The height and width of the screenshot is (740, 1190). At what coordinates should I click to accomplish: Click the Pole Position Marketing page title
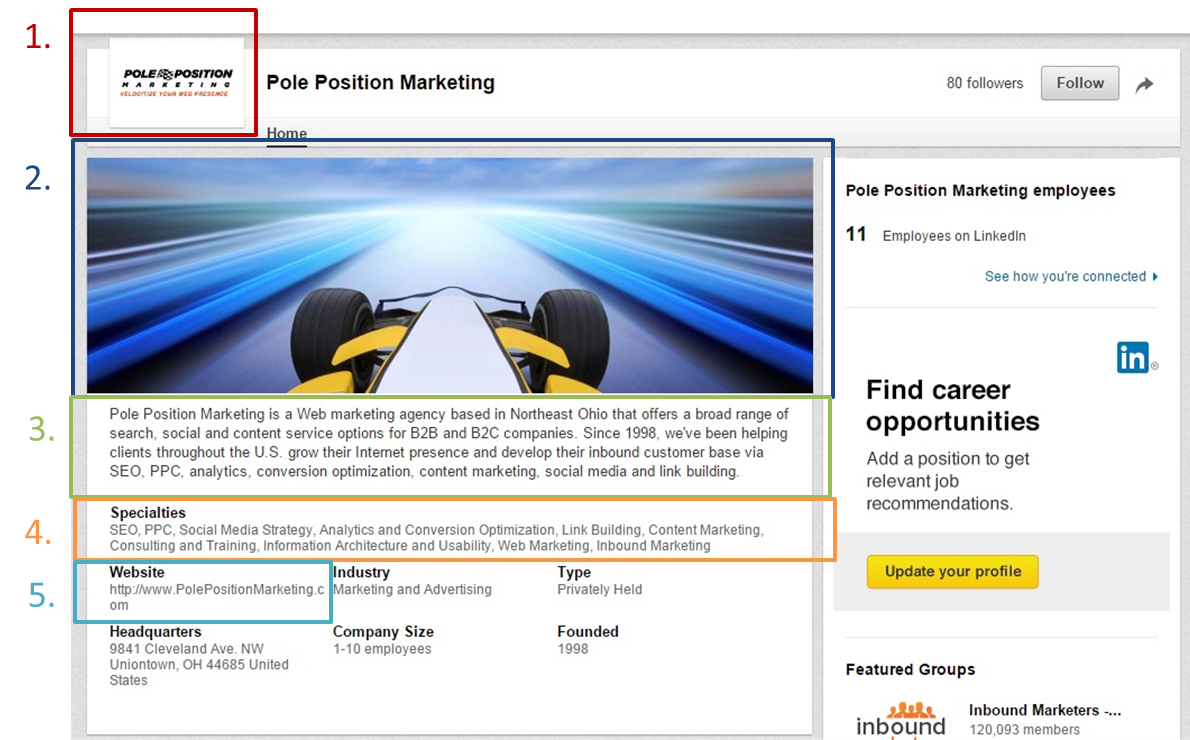click(380, 82)
